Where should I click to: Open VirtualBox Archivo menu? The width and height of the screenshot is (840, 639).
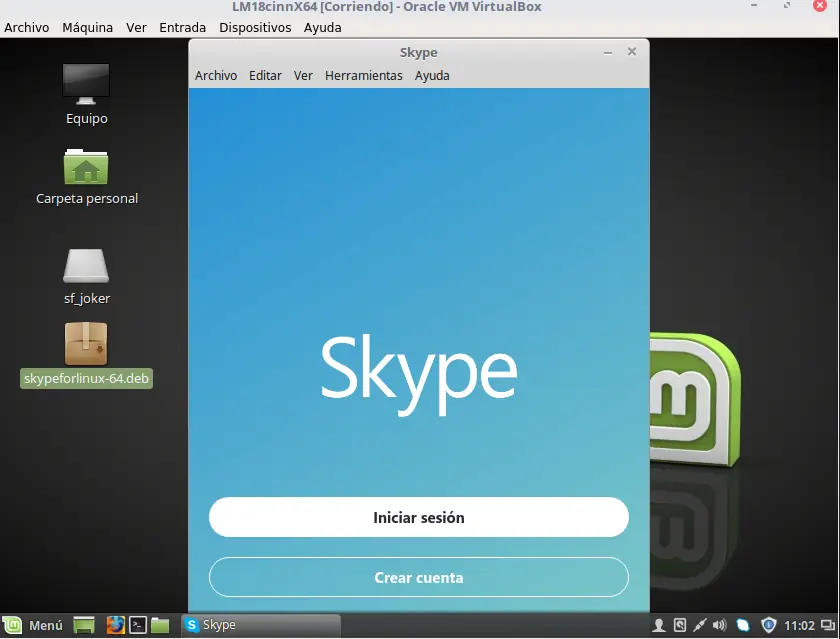point(27,27)
